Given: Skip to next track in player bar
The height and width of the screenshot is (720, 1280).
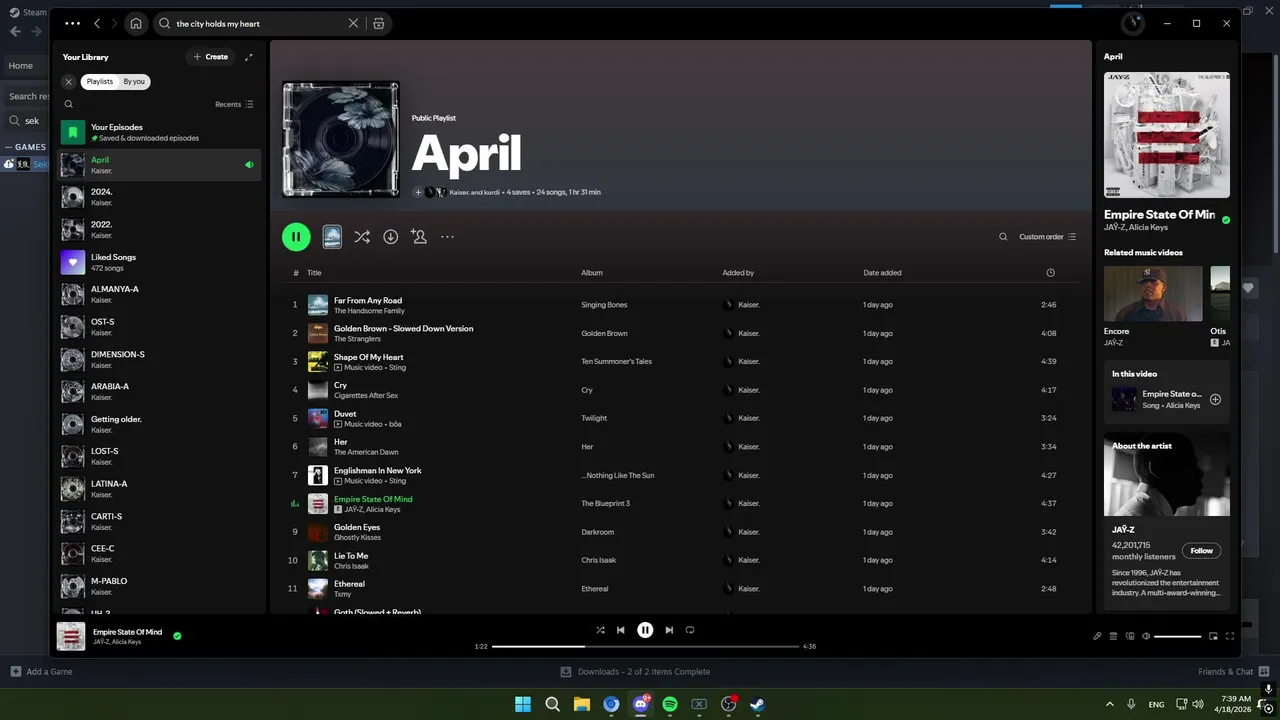Looking at the screenshot, I should pyautogui.click(x=669, y=630).
